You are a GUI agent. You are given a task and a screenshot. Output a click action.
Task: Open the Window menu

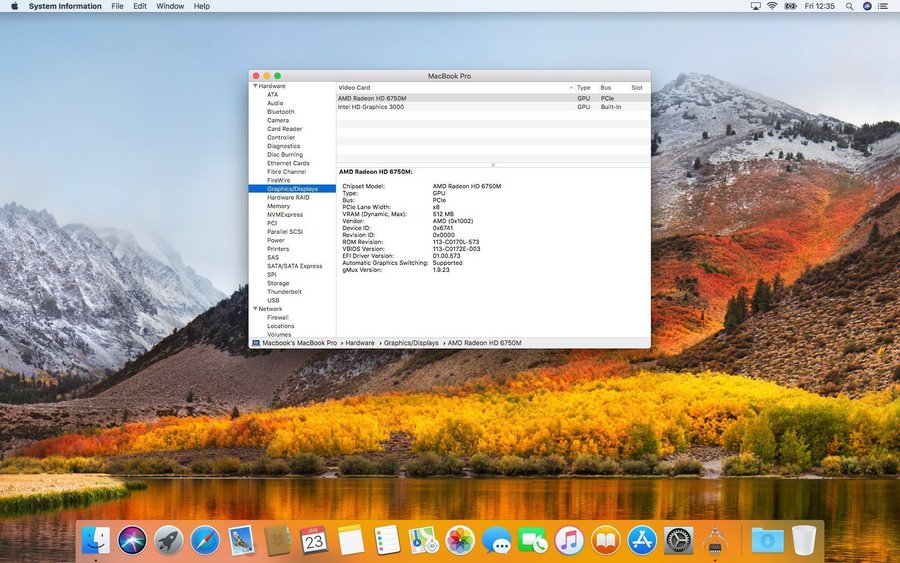click(x=170, y=6)
